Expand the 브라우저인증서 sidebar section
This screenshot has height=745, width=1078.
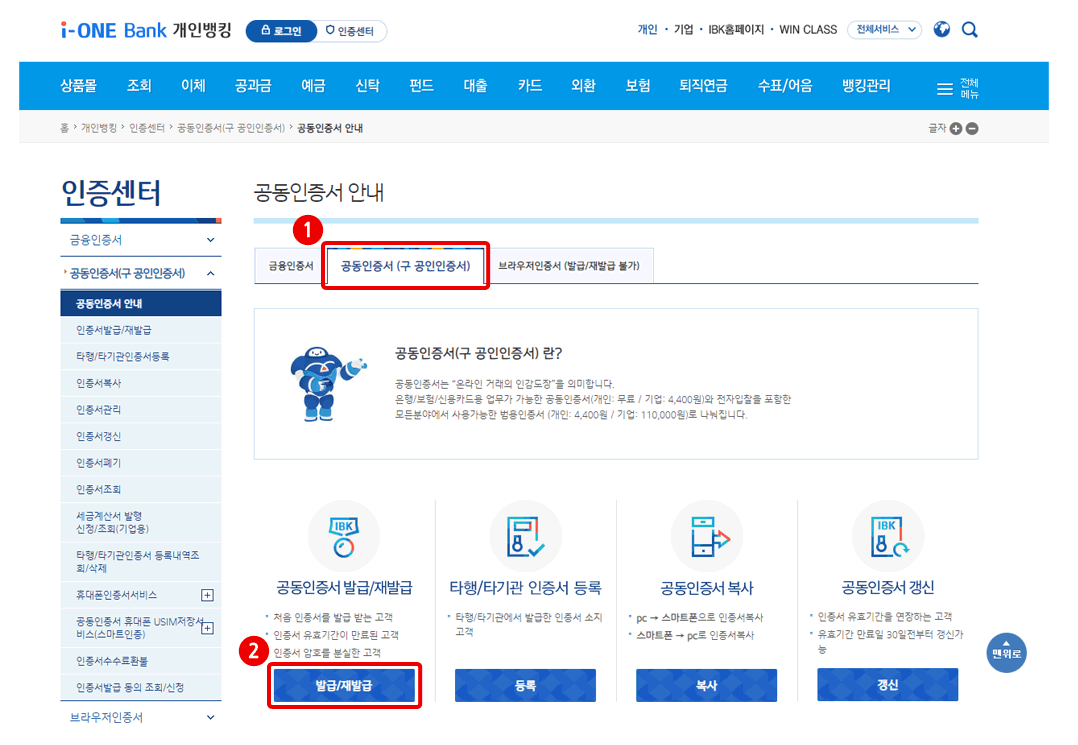[x=141, y=718]
